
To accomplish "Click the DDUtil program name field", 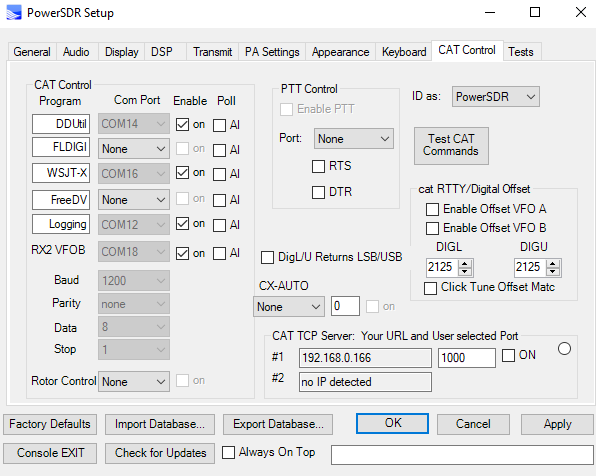I will pyautogui.click(x=61, y=124).
